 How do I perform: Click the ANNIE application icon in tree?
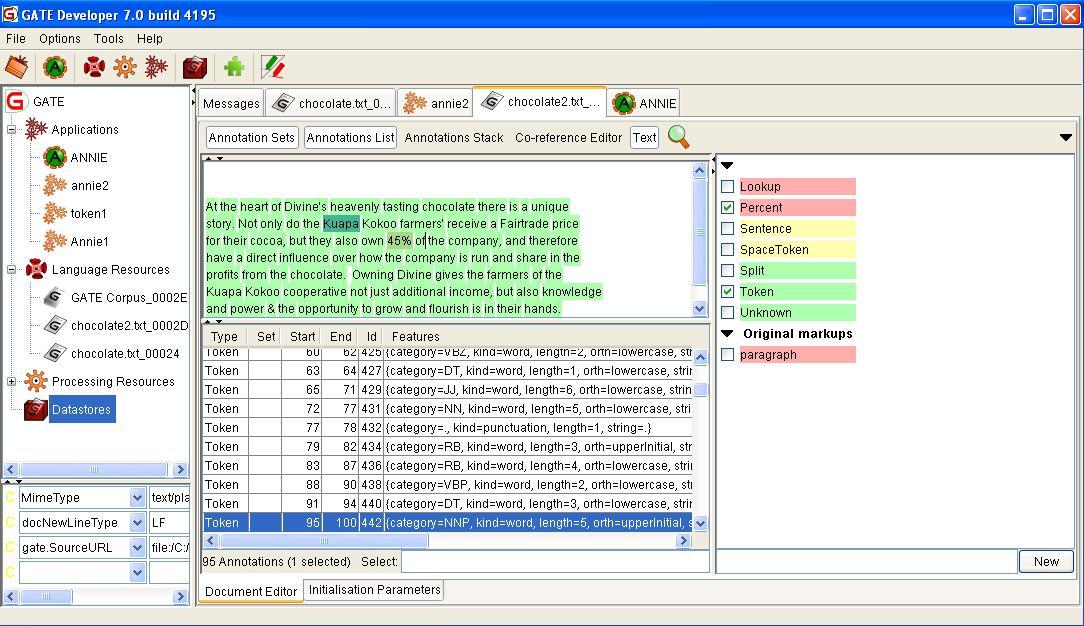coord(55,158)
